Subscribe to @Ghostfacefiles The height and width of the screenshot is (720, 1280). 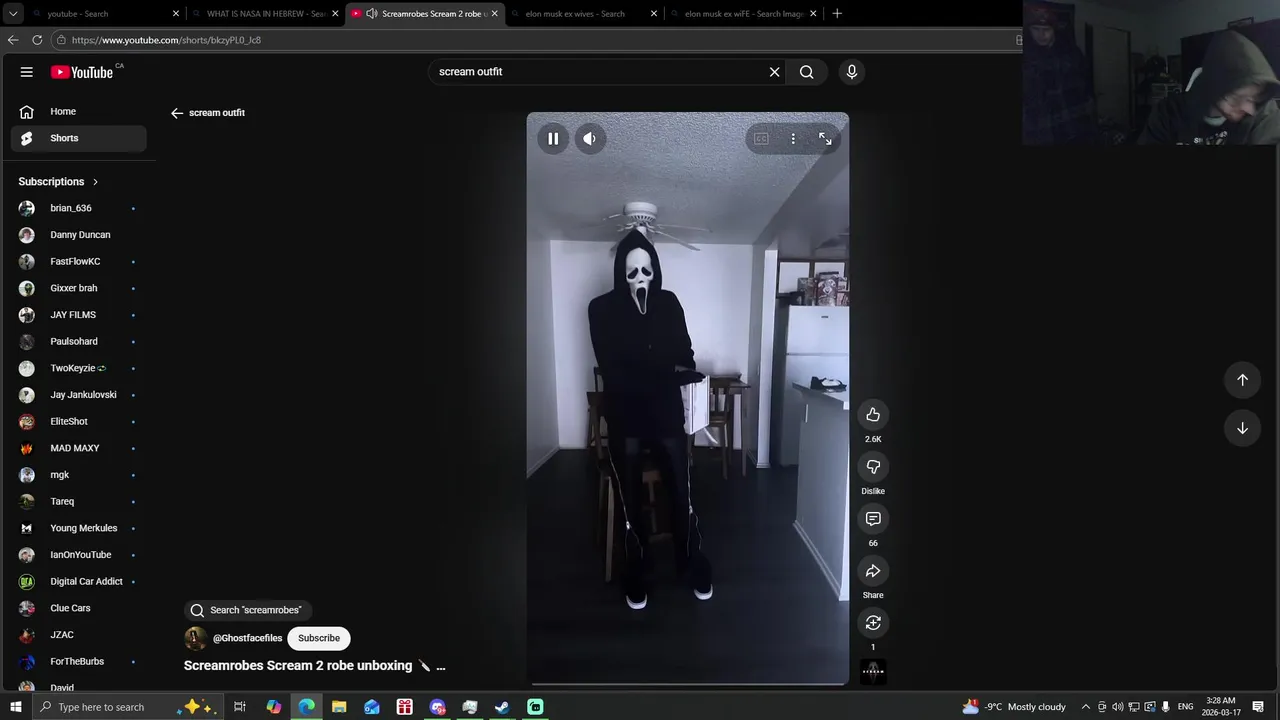319,638
